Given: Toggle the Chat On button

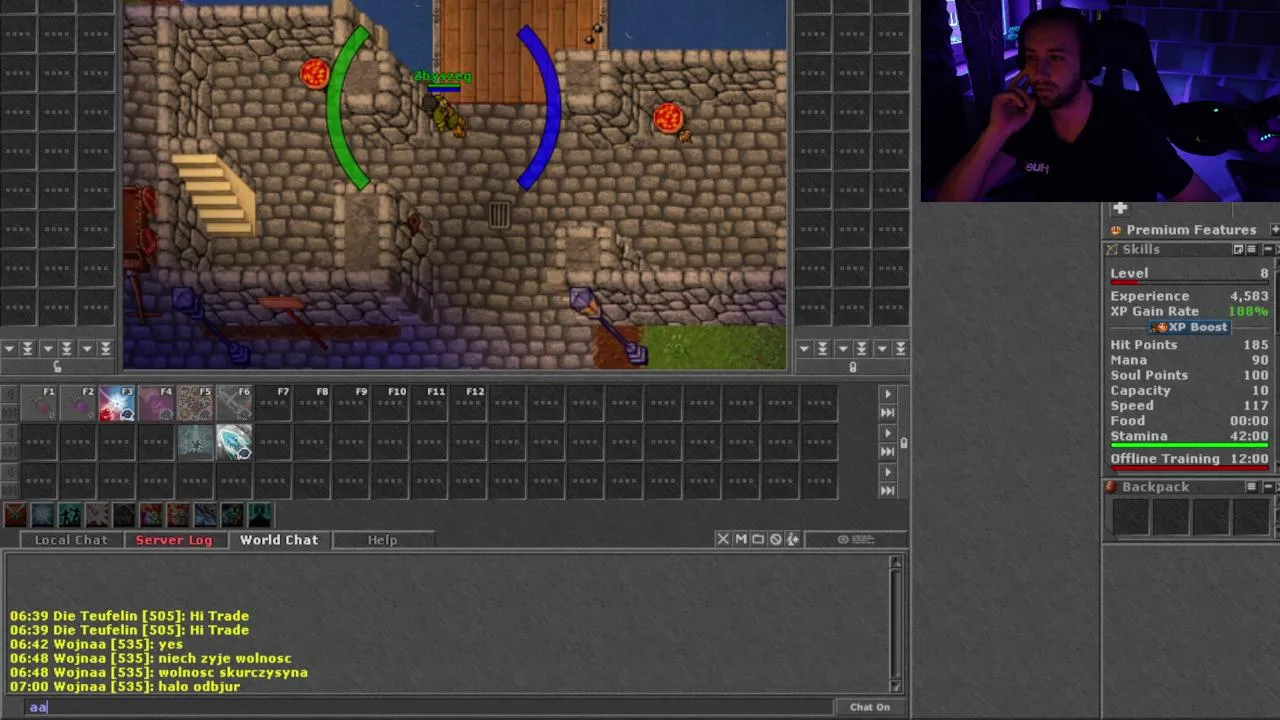Looking at the screenshot, I should (x=869, y=707).
